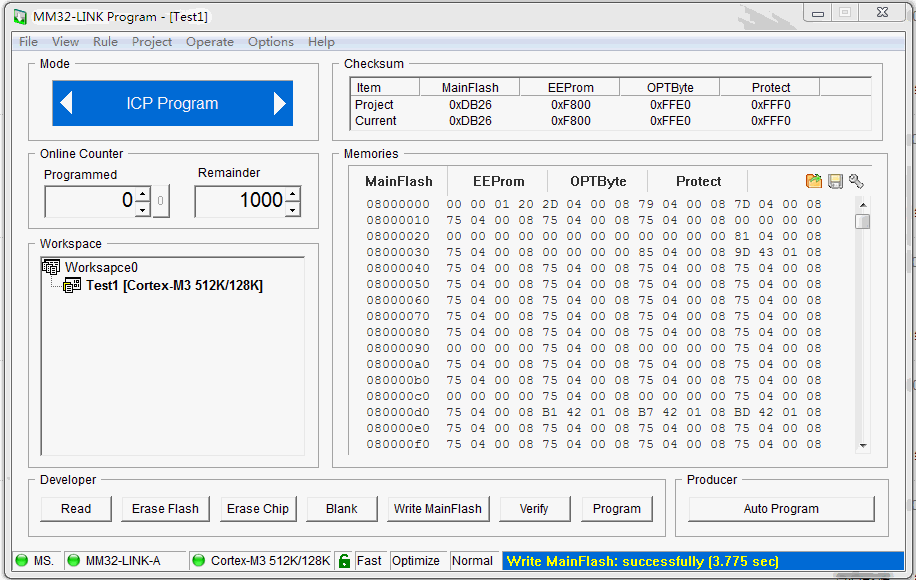Switch to the MainFlash memory tab

398,181
